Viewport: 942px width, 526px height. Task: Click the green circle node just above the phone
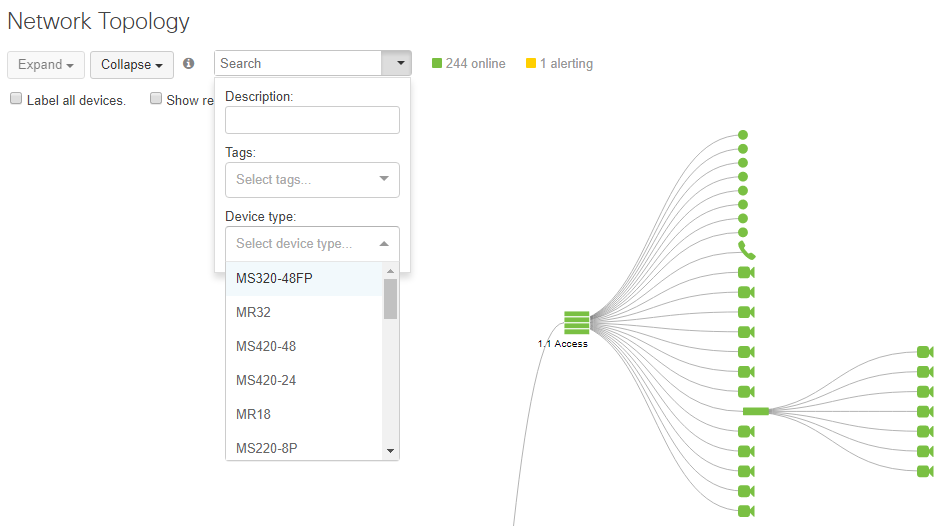(743, 232)
